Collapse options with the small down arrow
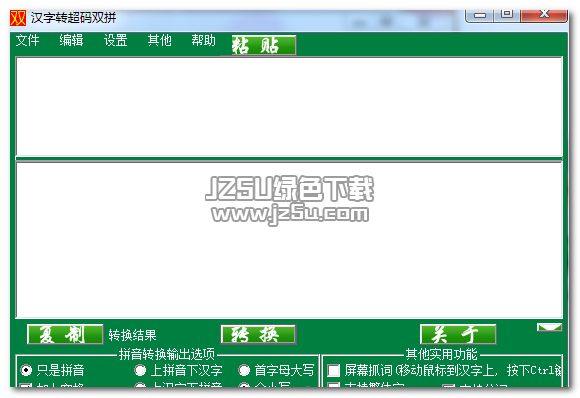The image size is (580, 398). click(549, 327)
